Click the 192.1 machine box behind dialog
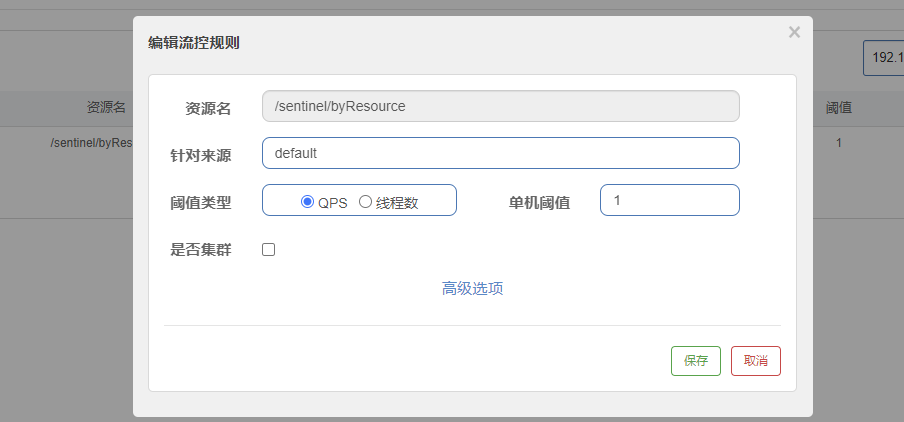This screenshot has height=422, width=904. [x=884, y=58]
